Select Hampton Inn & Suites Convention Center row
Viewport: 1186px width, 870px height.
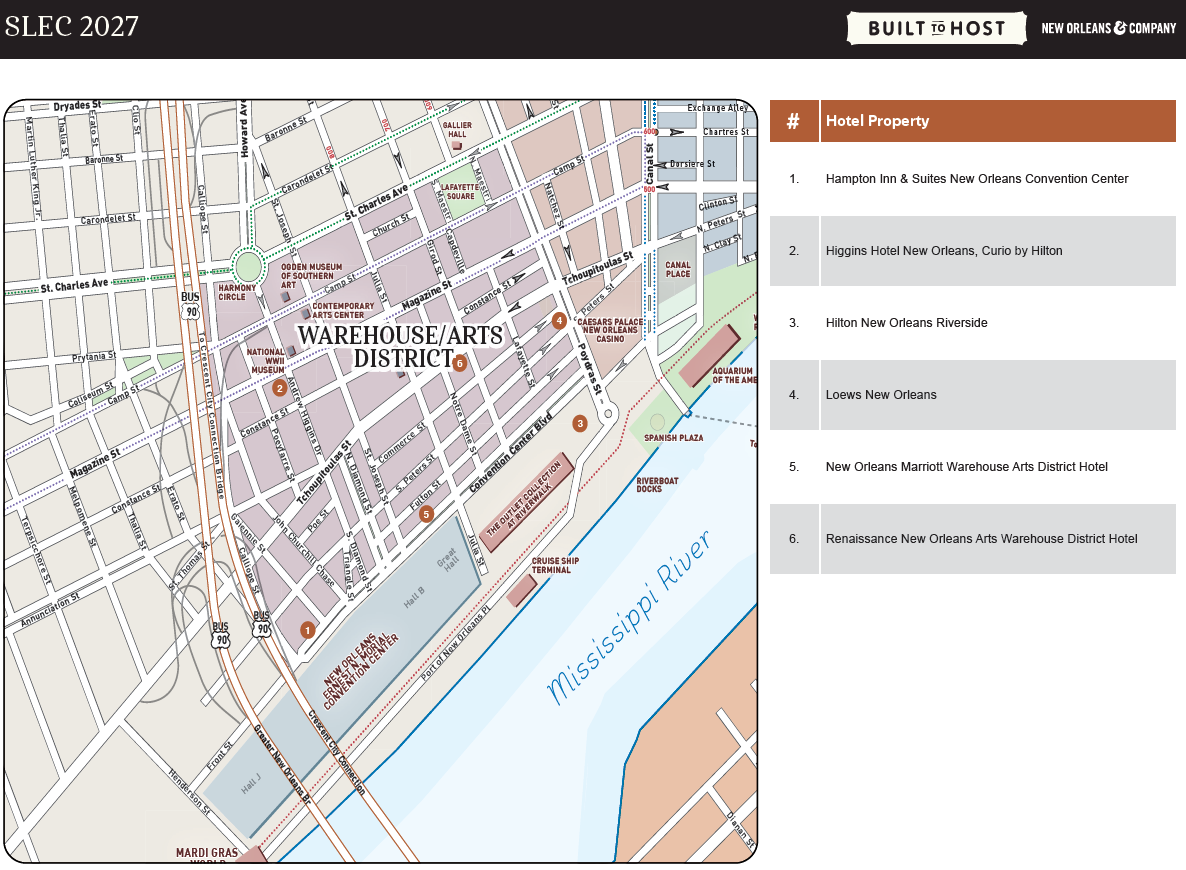[973, 179]
